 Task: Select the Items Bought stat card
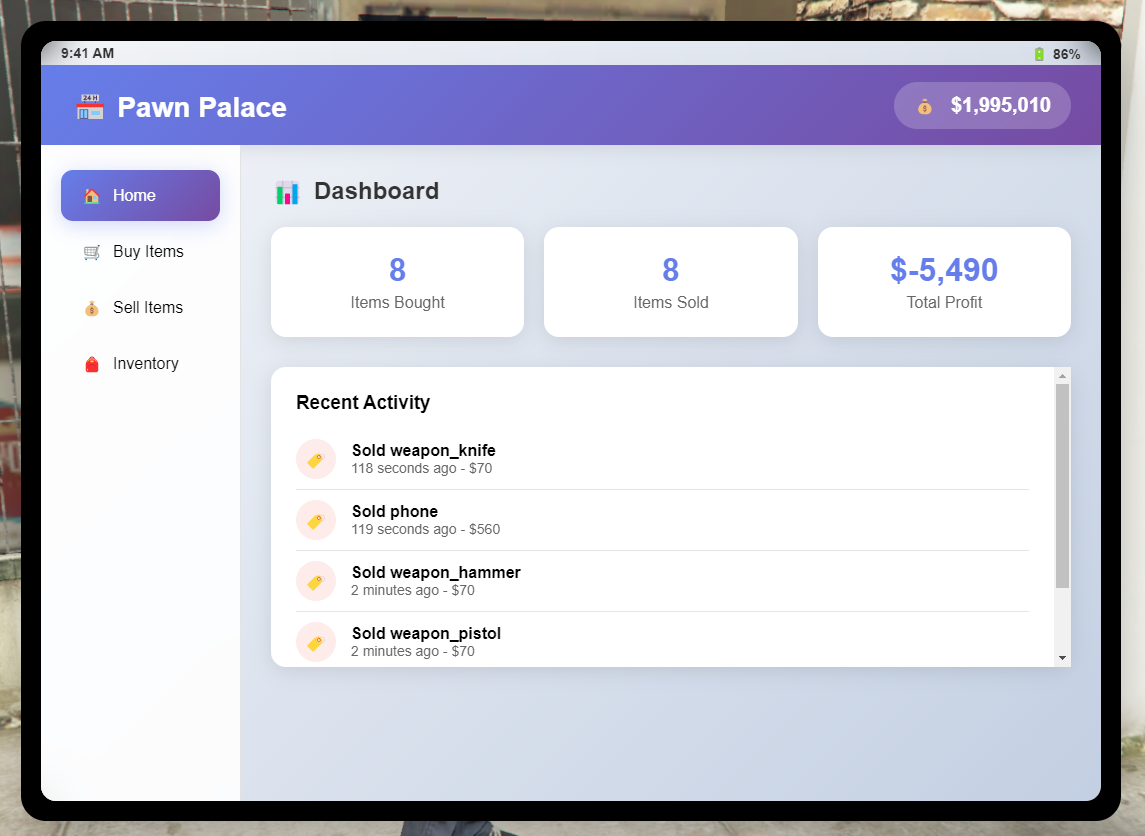coord(397,282)
